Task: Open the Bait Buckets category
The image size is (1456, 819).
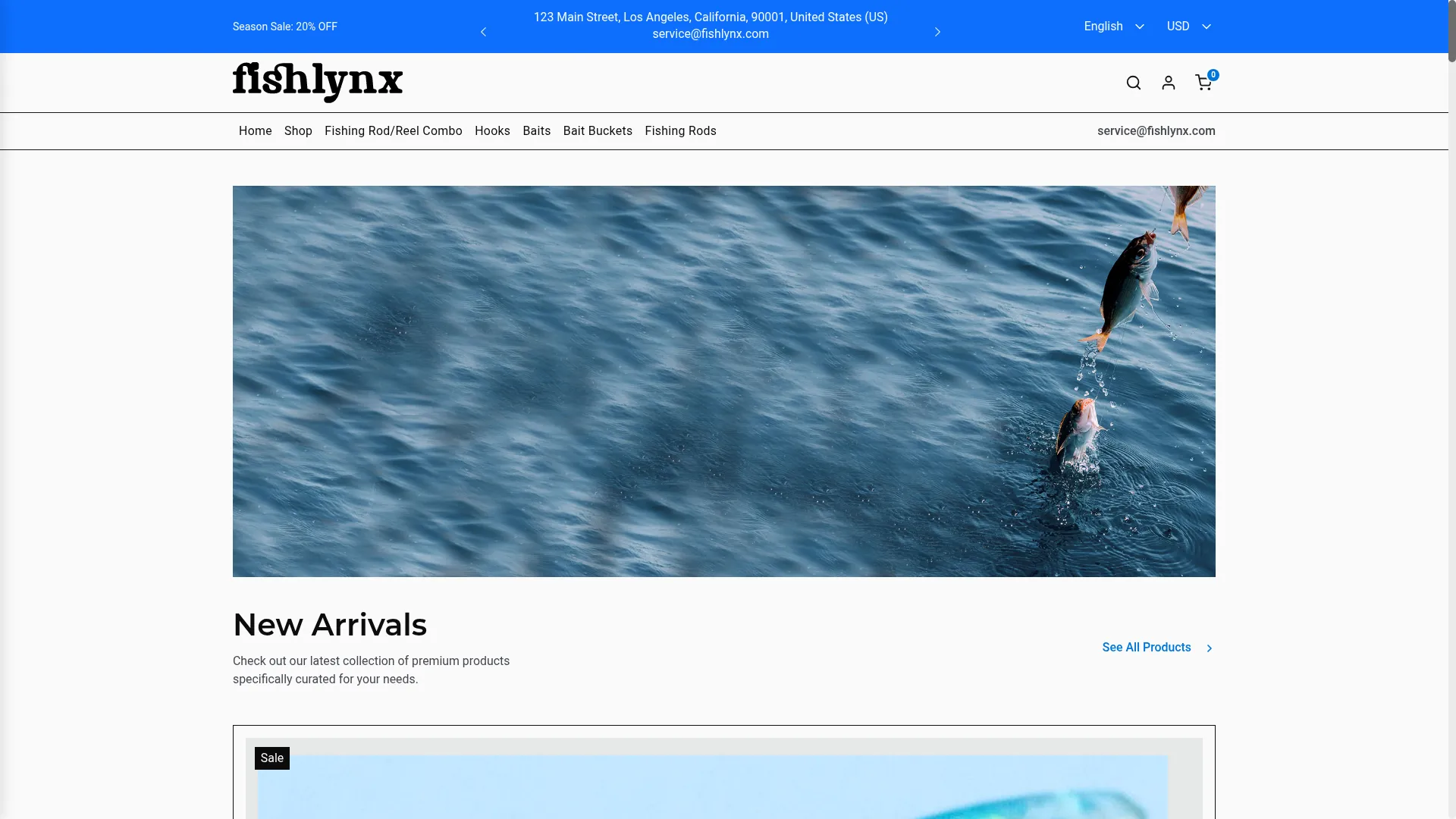Action: (x=598, y=131)
